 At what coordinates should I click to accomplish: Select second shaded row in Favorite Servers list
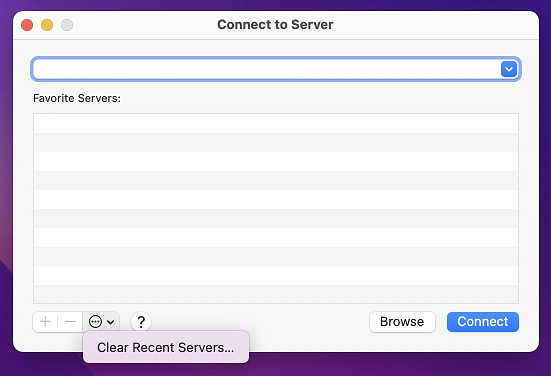point(276,180)
